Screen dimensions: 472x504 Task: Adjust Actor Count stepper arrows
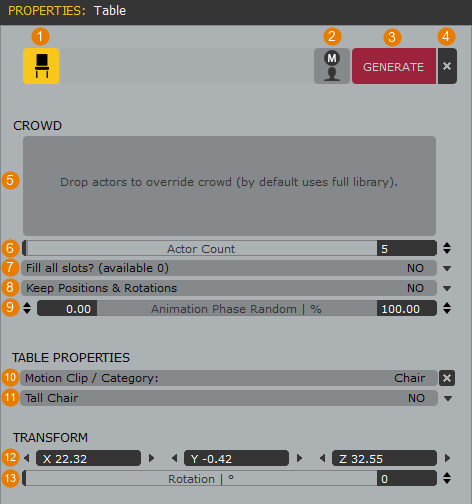[447, 248]
